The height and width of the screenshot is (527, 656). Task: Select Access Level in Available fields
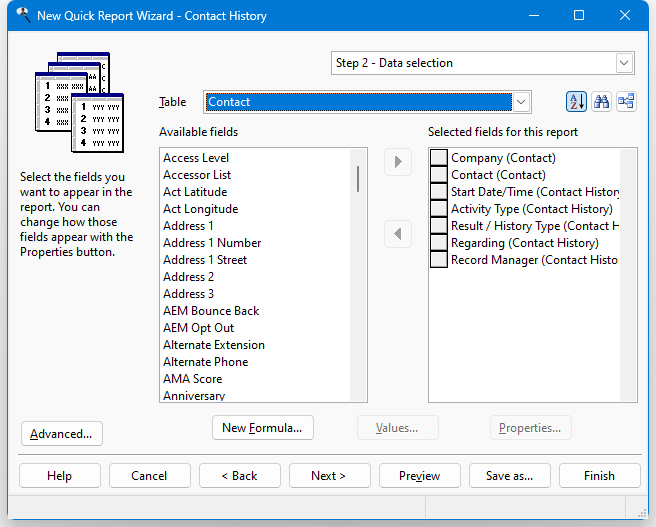point(256,158)
